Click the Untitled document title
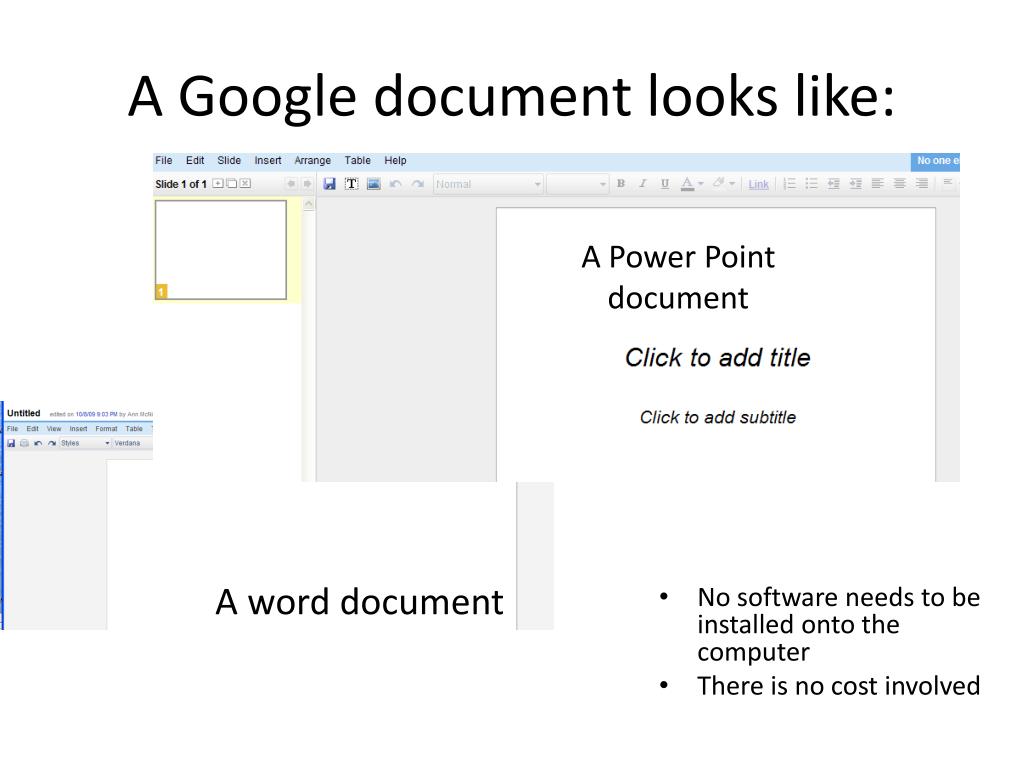The height and width of the screenshot is (768, 1024). (24, 413)
